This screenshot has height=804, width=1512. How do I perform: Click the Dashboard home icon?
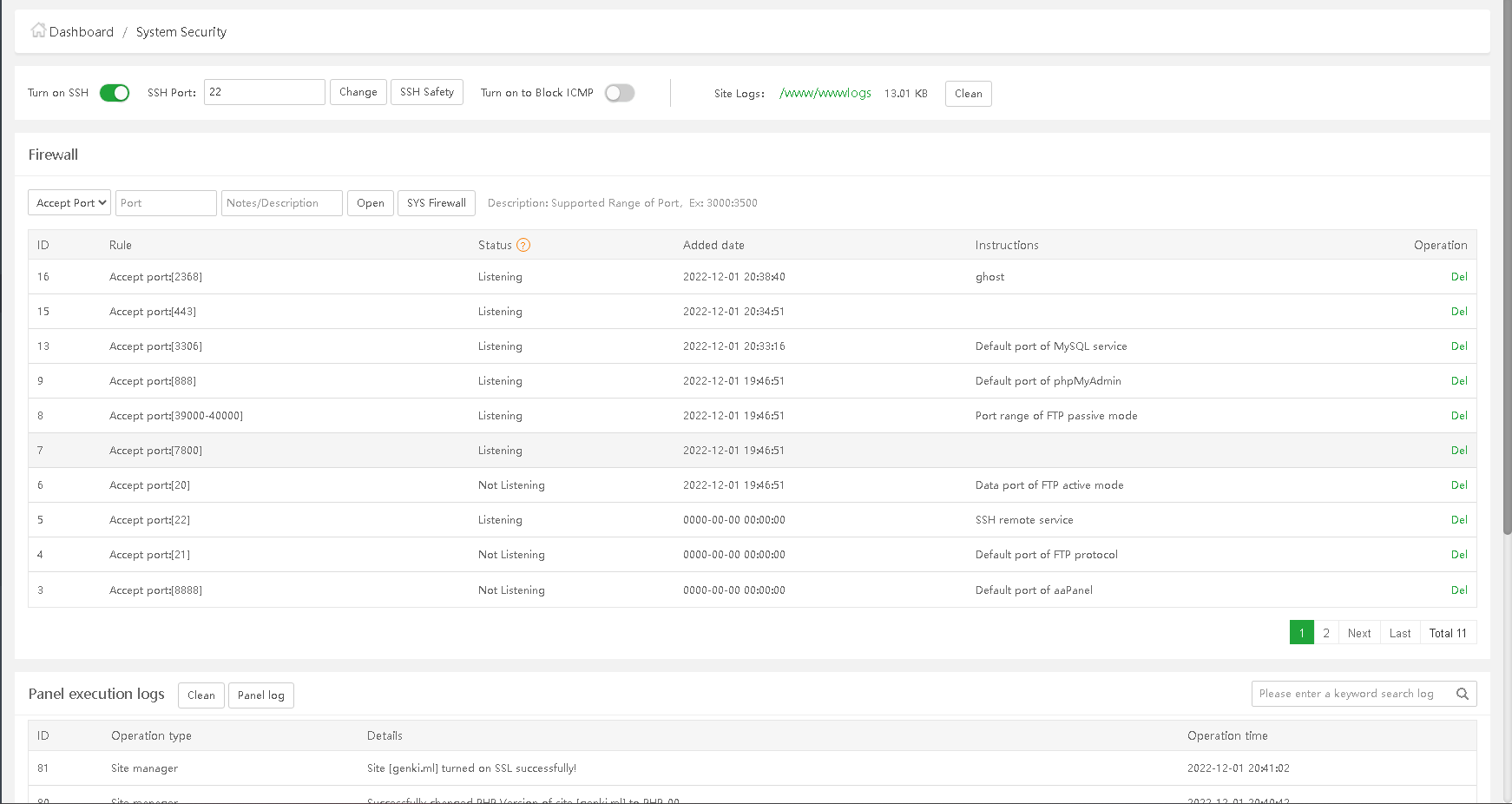click(x=38, y=30)
